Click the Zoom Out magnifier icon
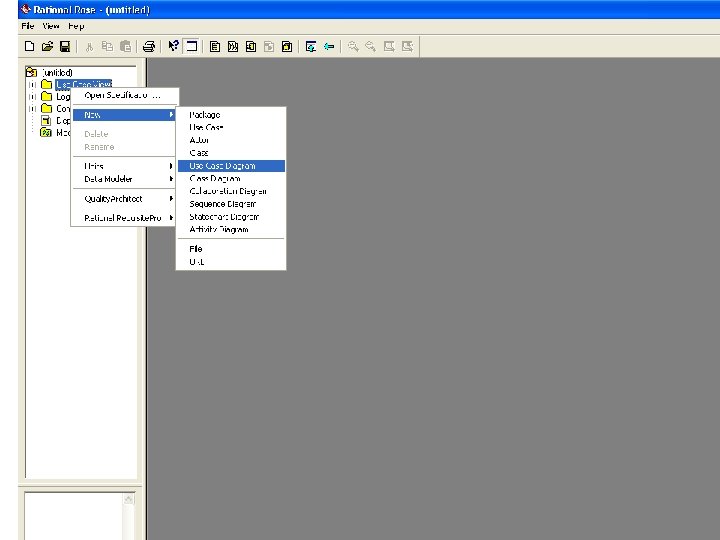This screenshot has height=540, width=720. pyautogui.click(x=371, y=46)
